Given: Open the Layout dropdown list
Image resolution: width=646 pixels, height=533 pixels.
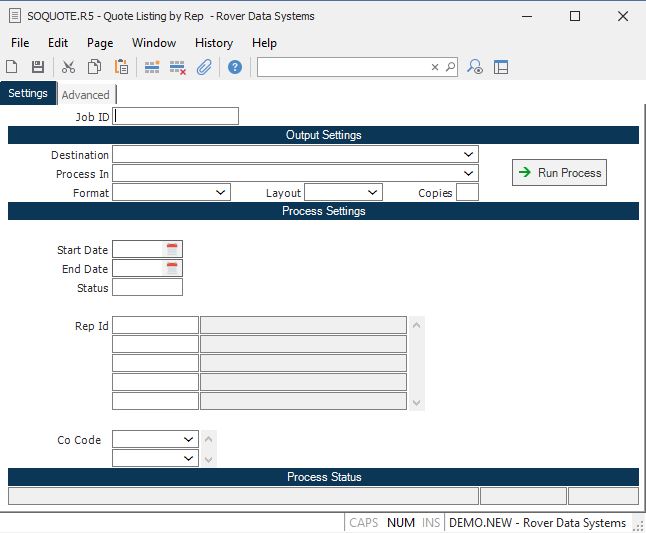Looking at the screenshot, I should [373, 192].
